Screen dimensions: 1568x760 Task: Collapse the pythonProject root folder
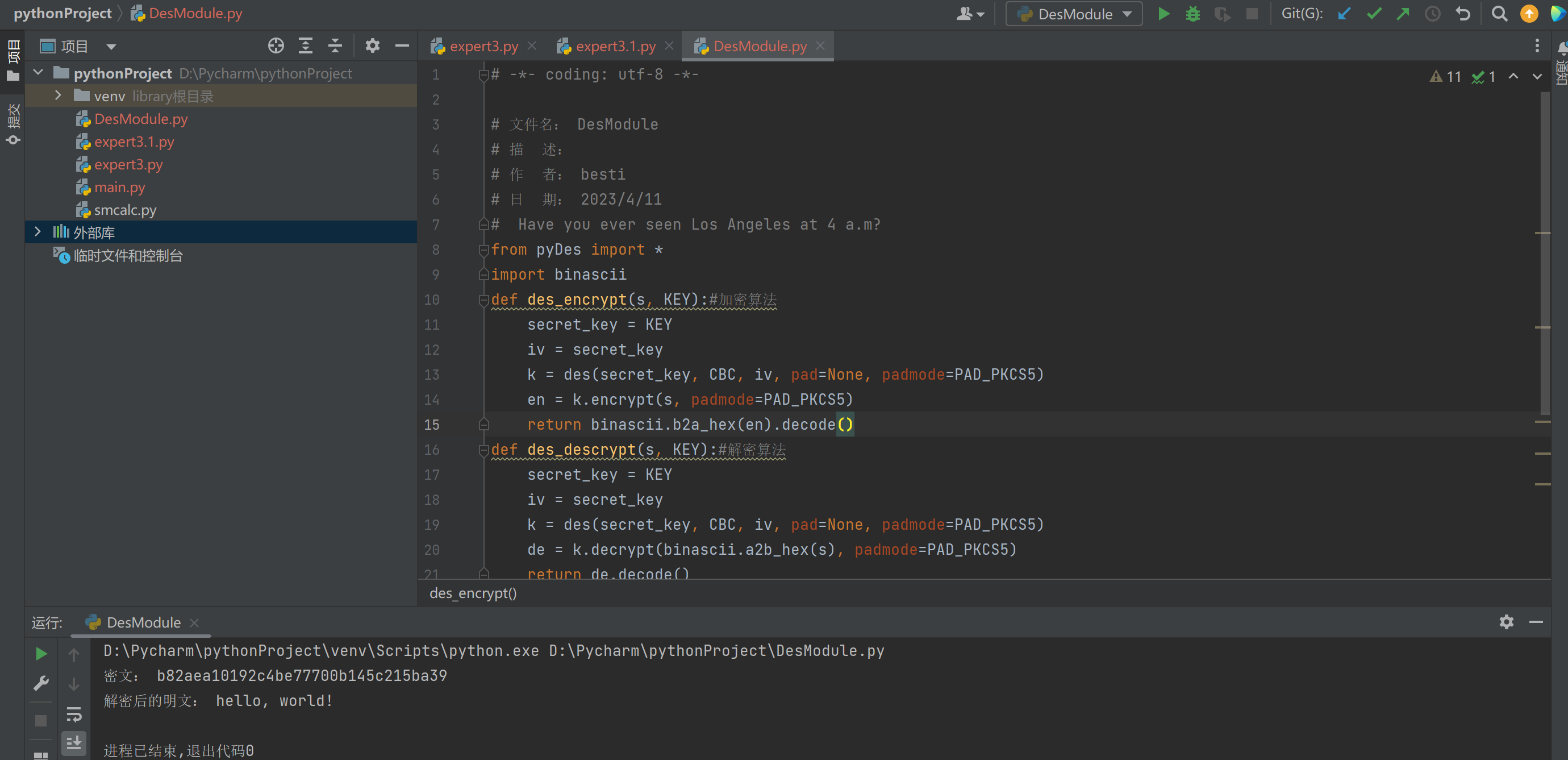(39, 72)
